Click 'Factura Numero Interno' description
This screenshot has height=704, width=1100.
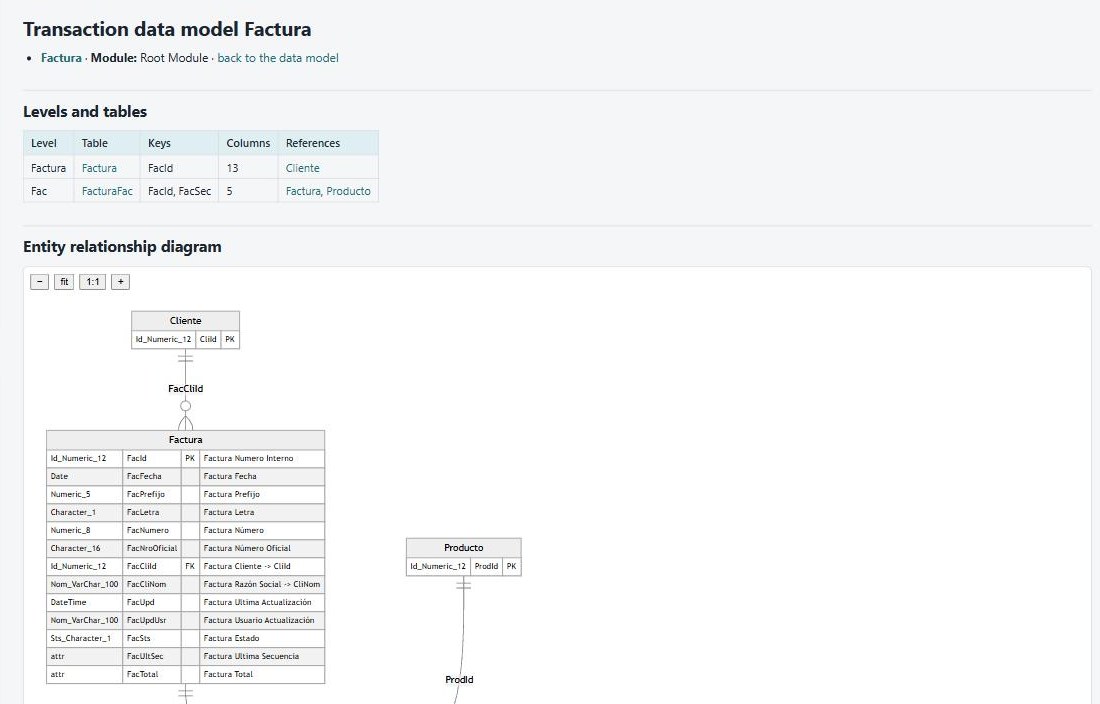(x=248, y=459)
